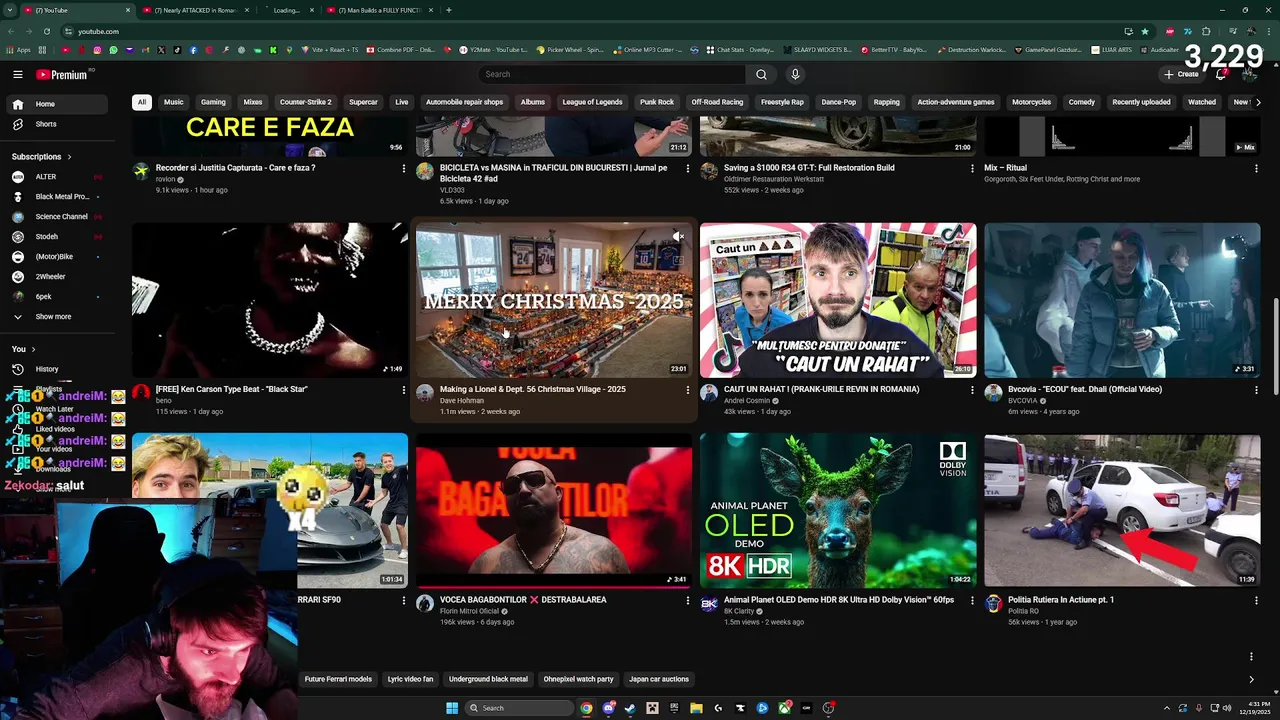Click the Japan car auctions chip
The width and height of the screenshot is (1280, 720).
pos(659,679)
